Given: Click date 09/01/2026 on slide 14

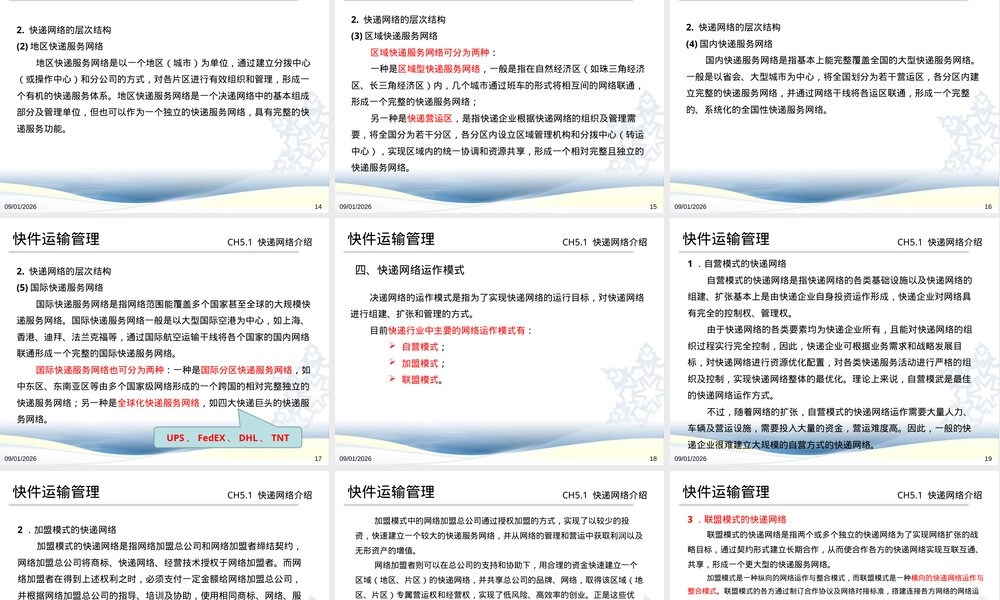Looking at the screenshot, I should 20,207.
